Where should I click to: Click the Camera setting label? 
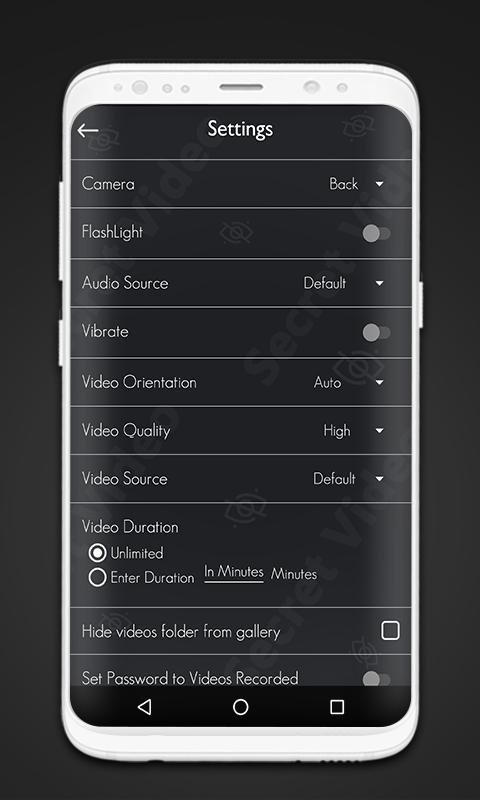pyautogui.click(x=108, y=184)
